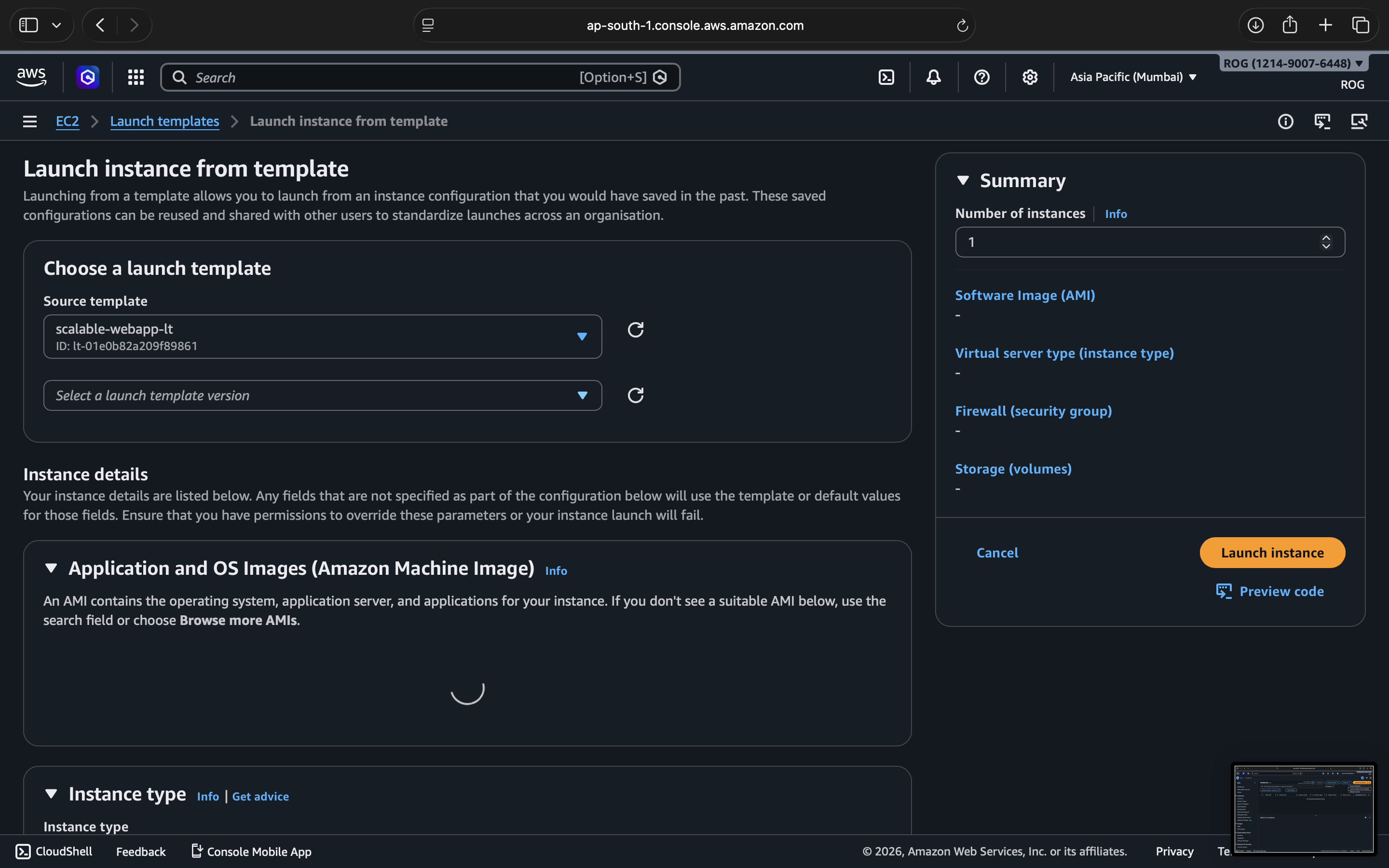This screenshot has width=1389, height=868.
Task: Collapse the Instance type section
Action: (51, 793)
